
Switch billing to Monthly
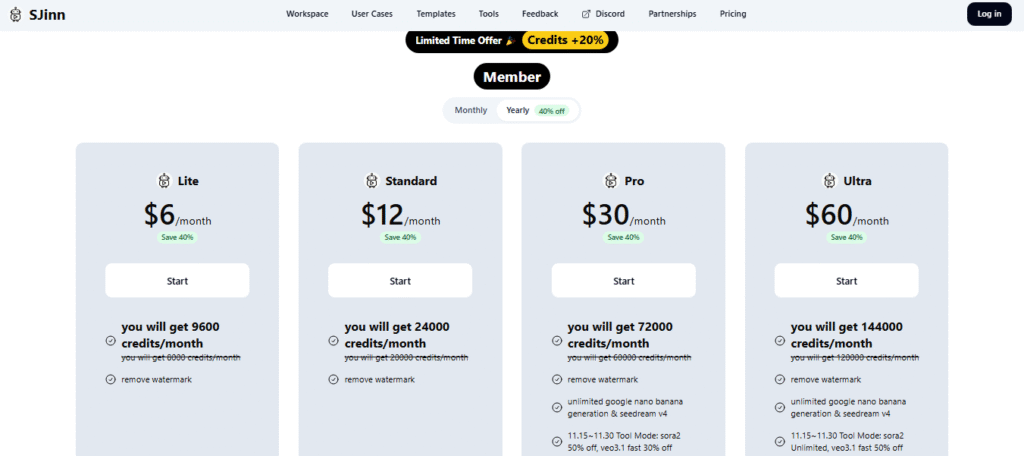(471, 110)
